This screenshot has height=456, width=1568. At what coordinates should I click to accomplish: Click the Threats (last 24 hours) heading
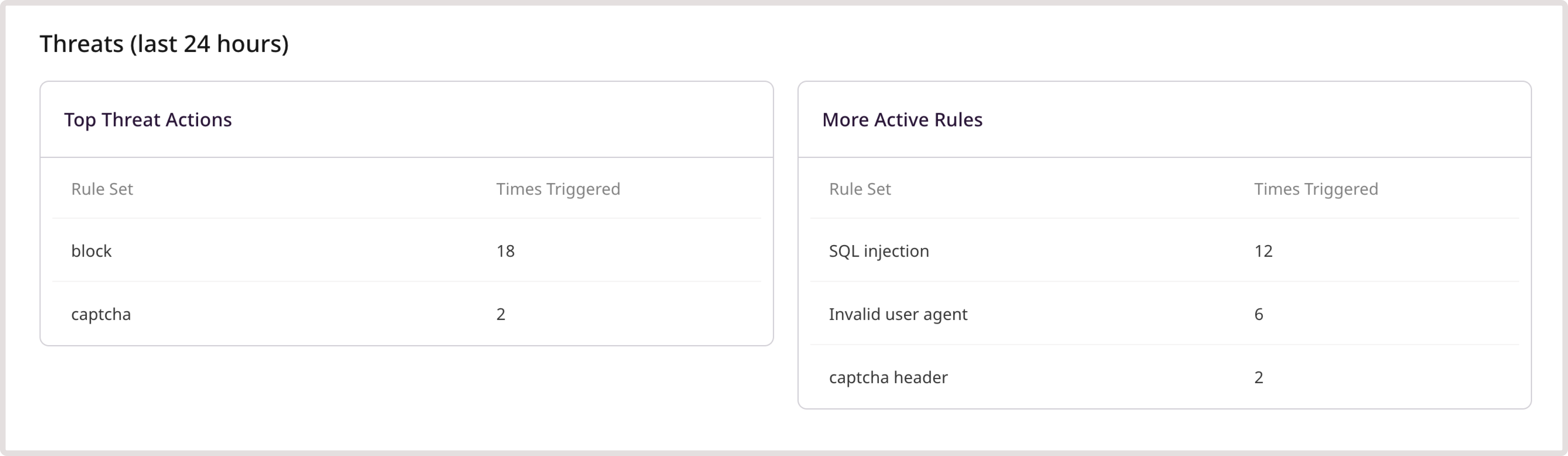(x=164, y=43)
